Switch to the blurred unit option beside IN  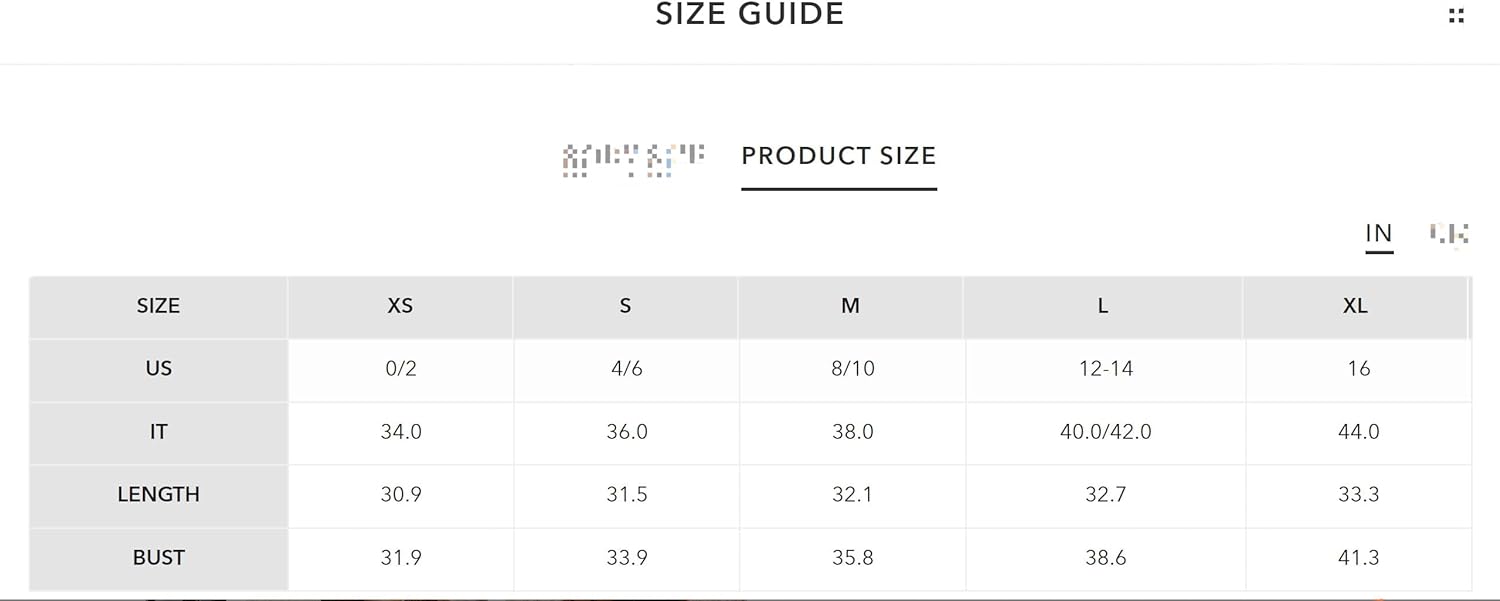tap(1449, 234)
